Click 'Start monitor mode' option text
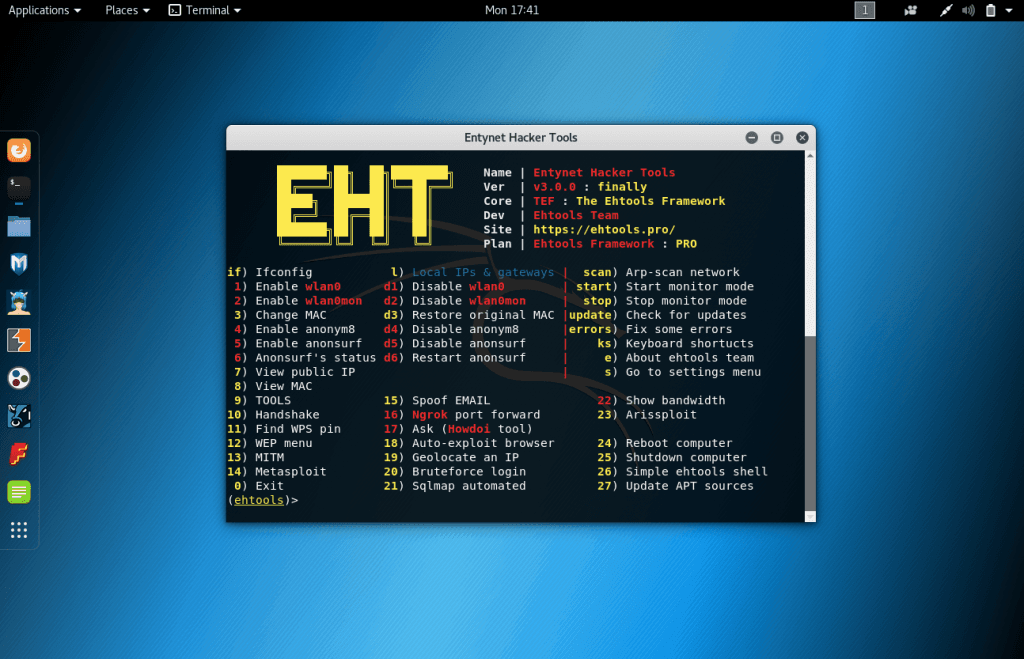1024x659 pixels. (690, 286)
